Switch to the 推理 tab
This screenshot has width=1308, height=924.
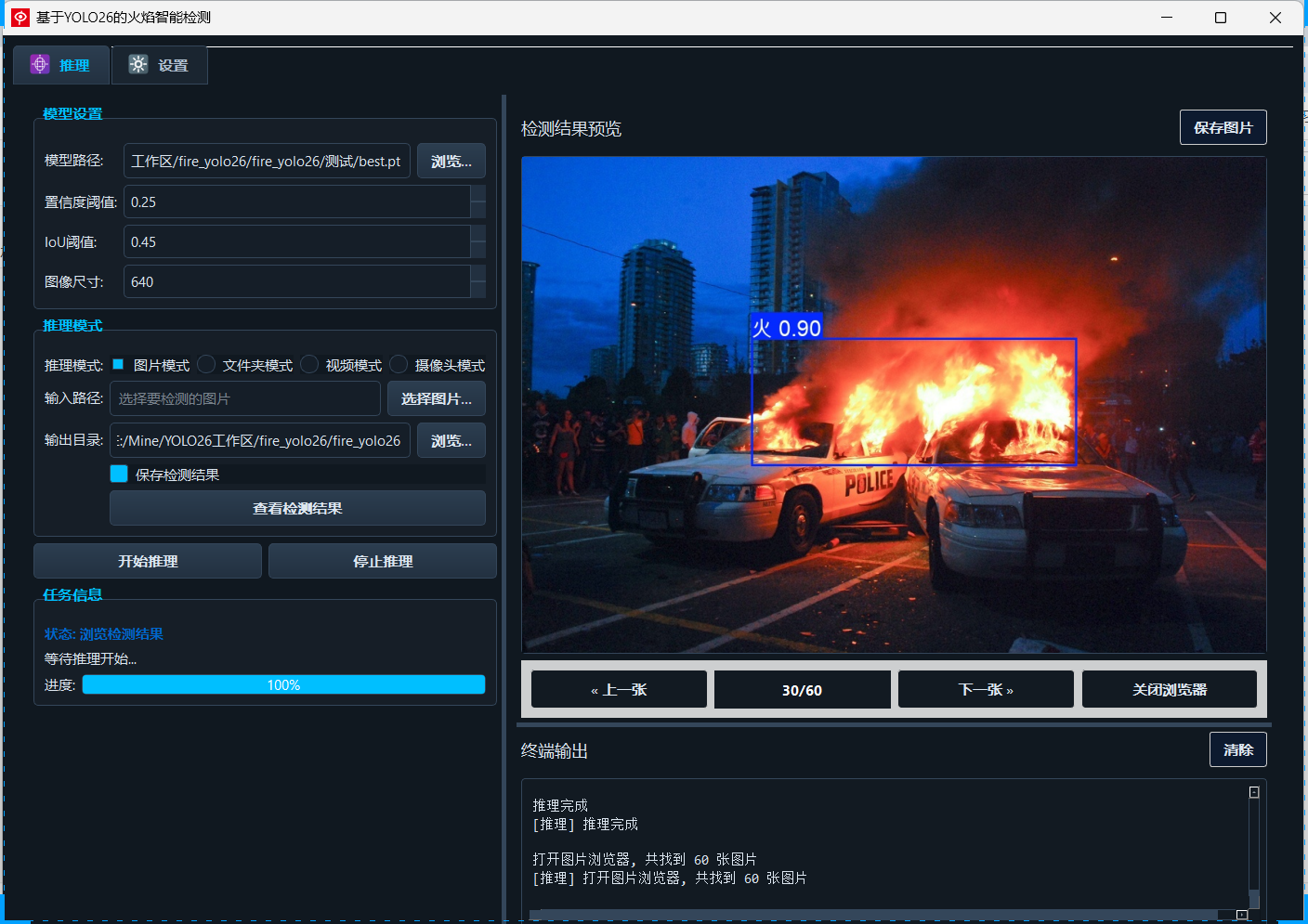(61, 65)
